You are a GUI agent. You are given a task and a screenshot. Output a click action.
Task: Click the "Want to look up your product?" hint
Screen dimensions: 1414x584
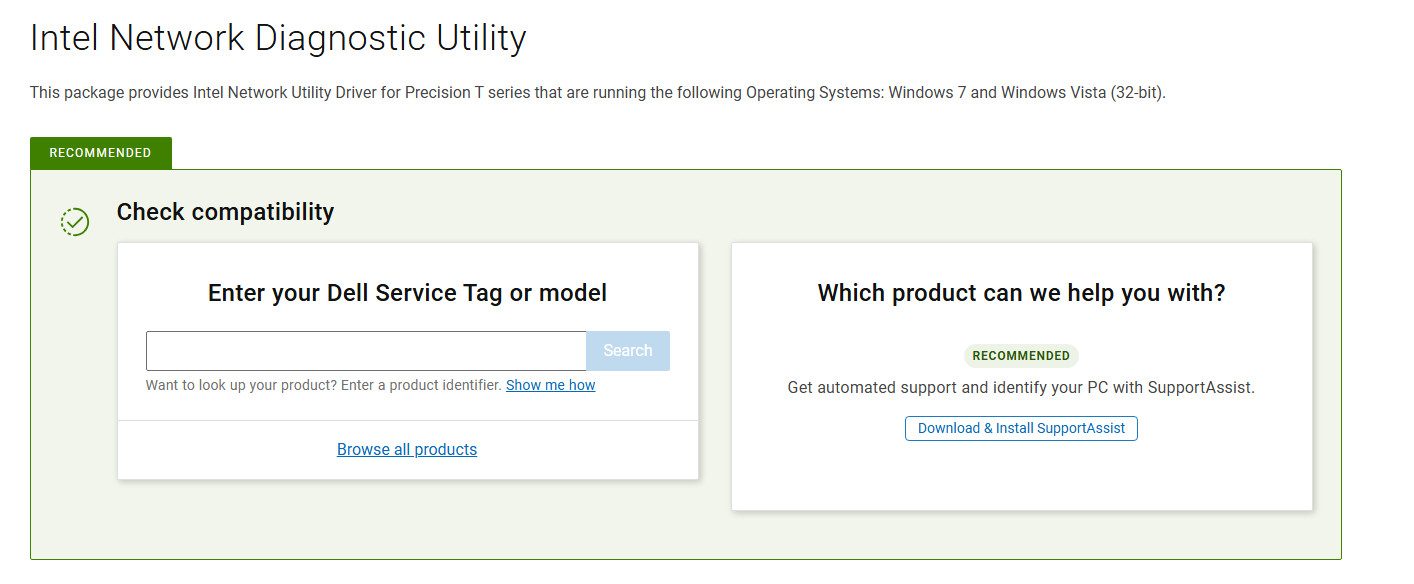point(240,385)
